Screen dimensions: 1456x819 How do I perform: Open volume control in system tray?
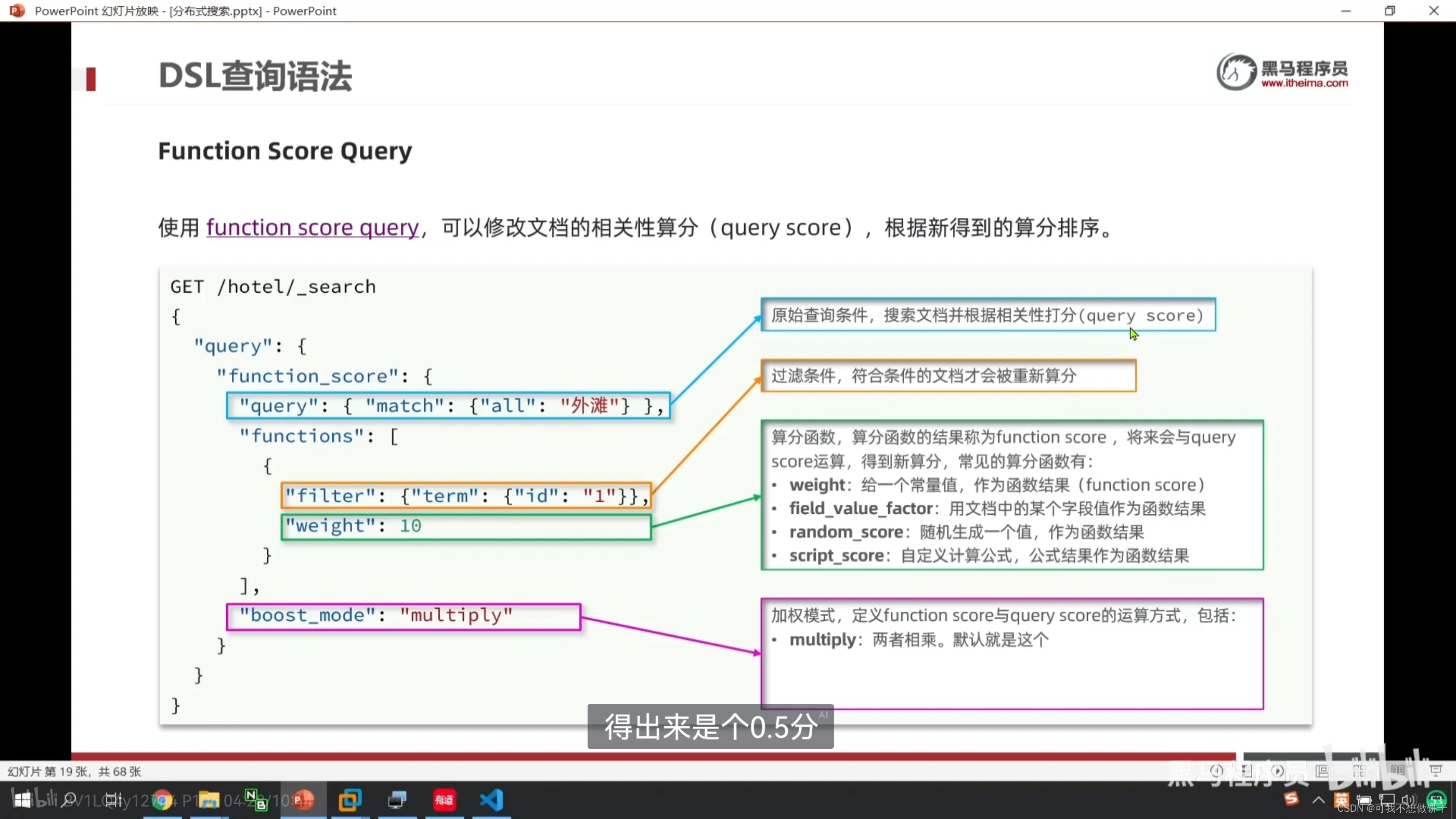1409,800
